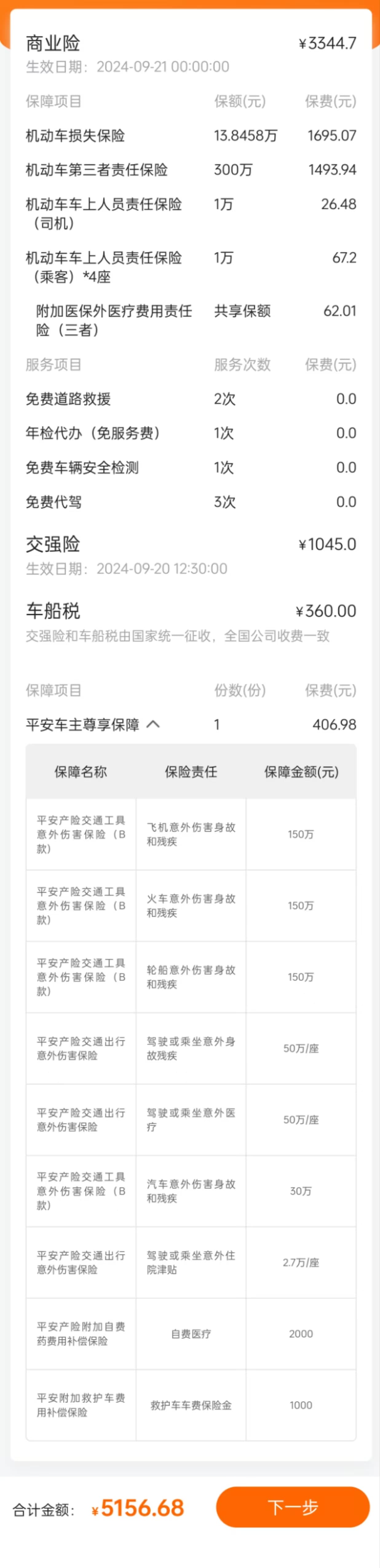Select the 机动车第三者责任保险 row
Image resolution: width=380 pixels, height=1568 pixels.
(191, 170)
